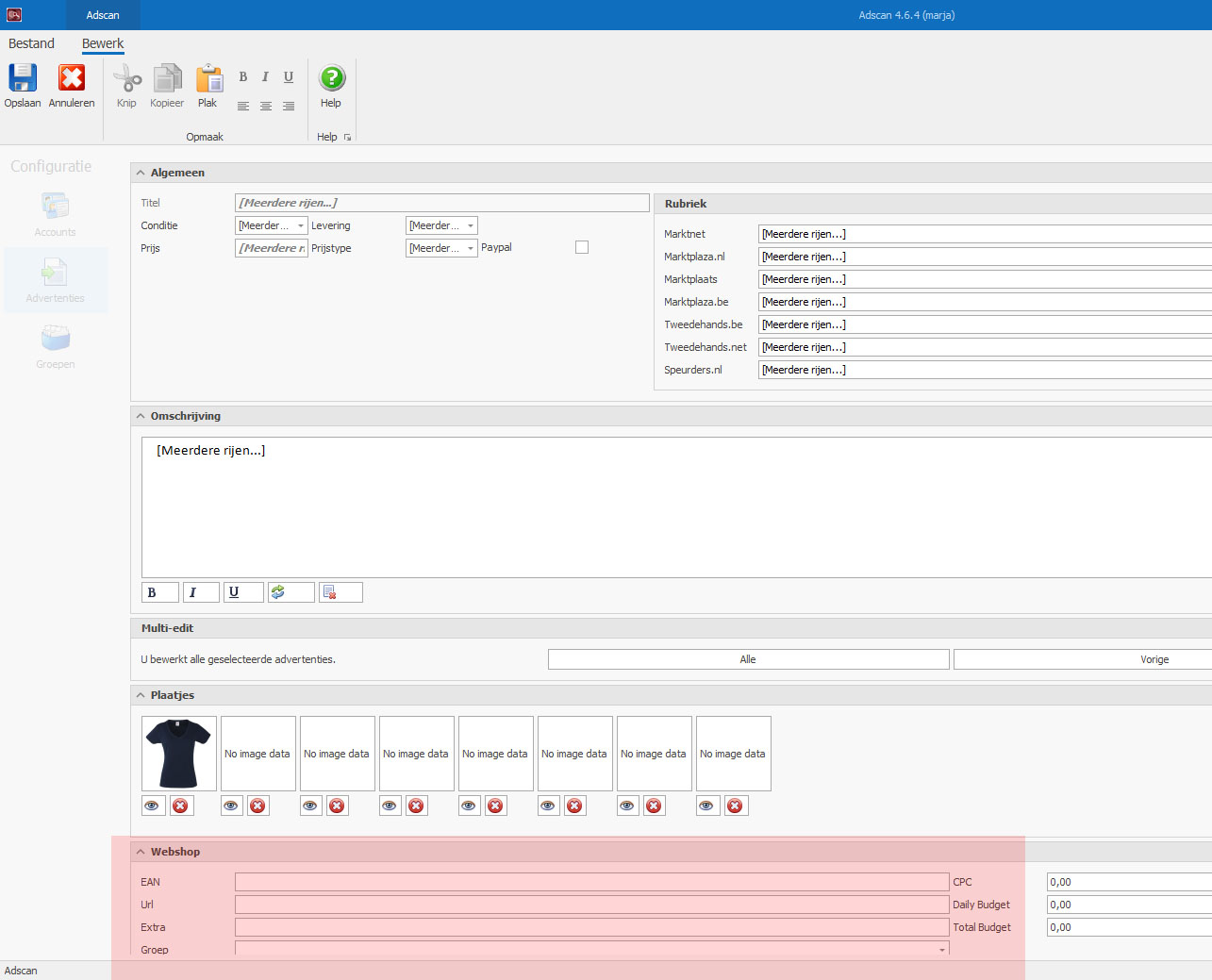Remove eighth image slot with red X
Viewport: 1212px width, 980px height.
coord(736,806)
